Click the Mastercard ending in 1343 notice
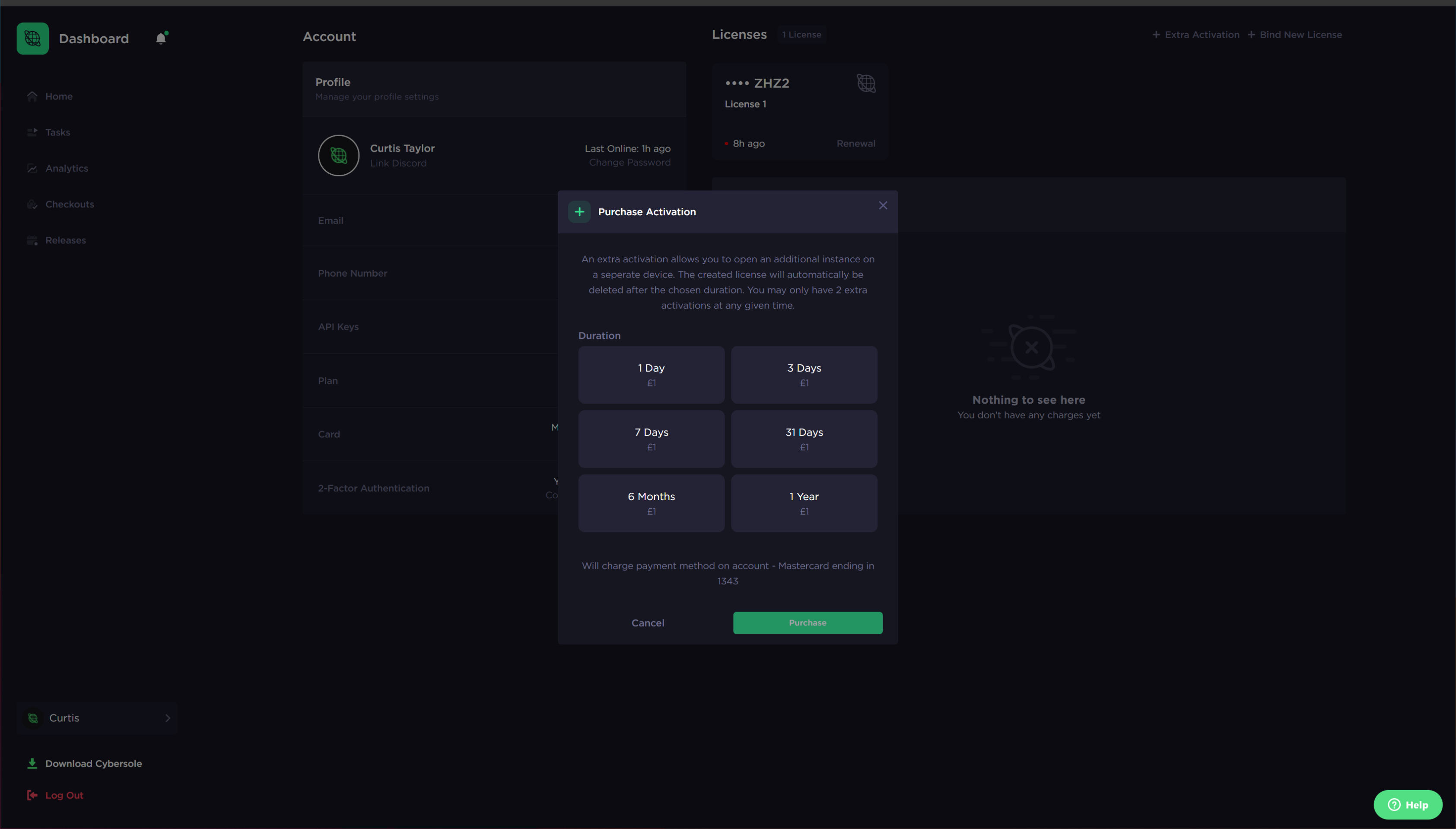The width and height of the screenshot is (1456, 829). pyautogui.click(x=727, y=574)
